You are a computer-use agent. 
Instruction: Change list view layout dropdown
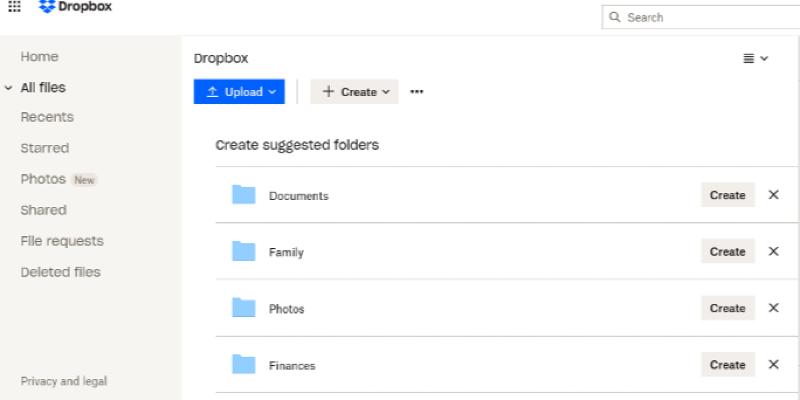pos(755,59)
